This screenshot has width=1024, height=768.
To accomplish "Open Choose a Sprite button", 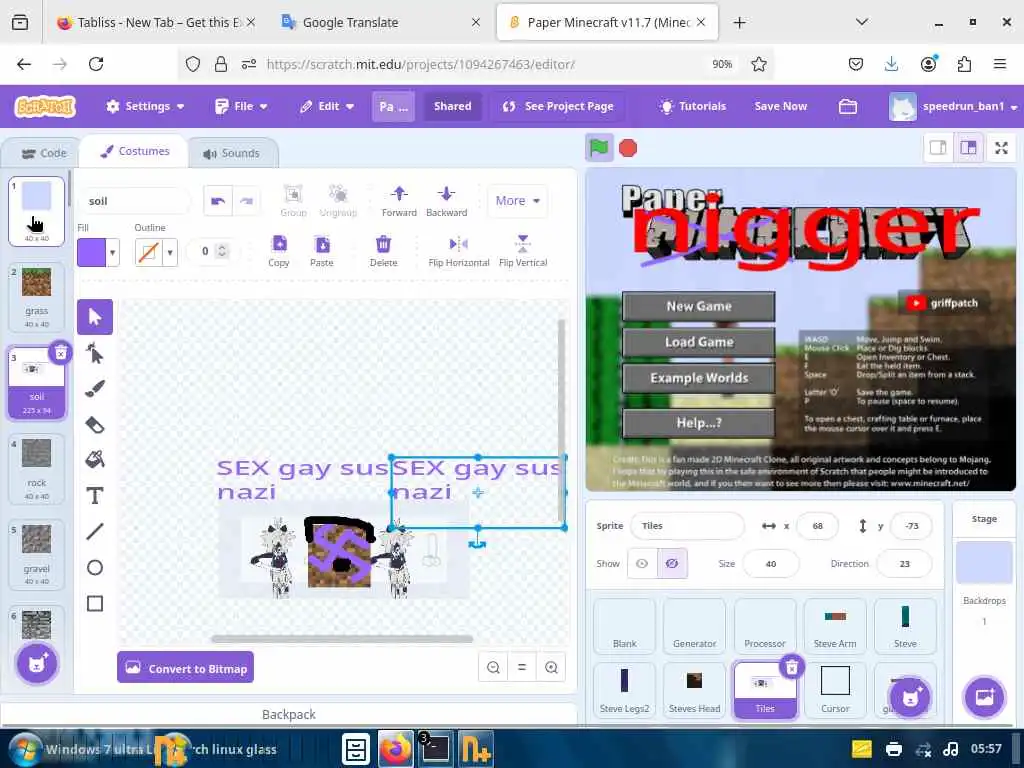I will click(x=909, y=697).
